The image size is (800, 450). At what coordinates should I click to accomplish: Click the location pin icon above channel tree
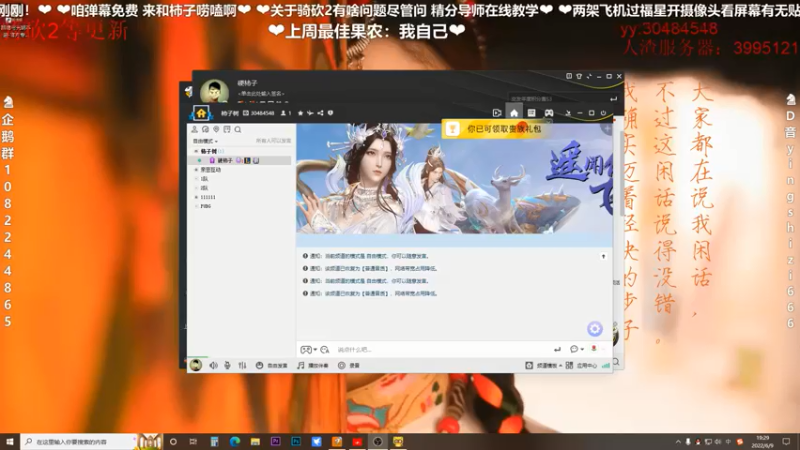[216, 130]
